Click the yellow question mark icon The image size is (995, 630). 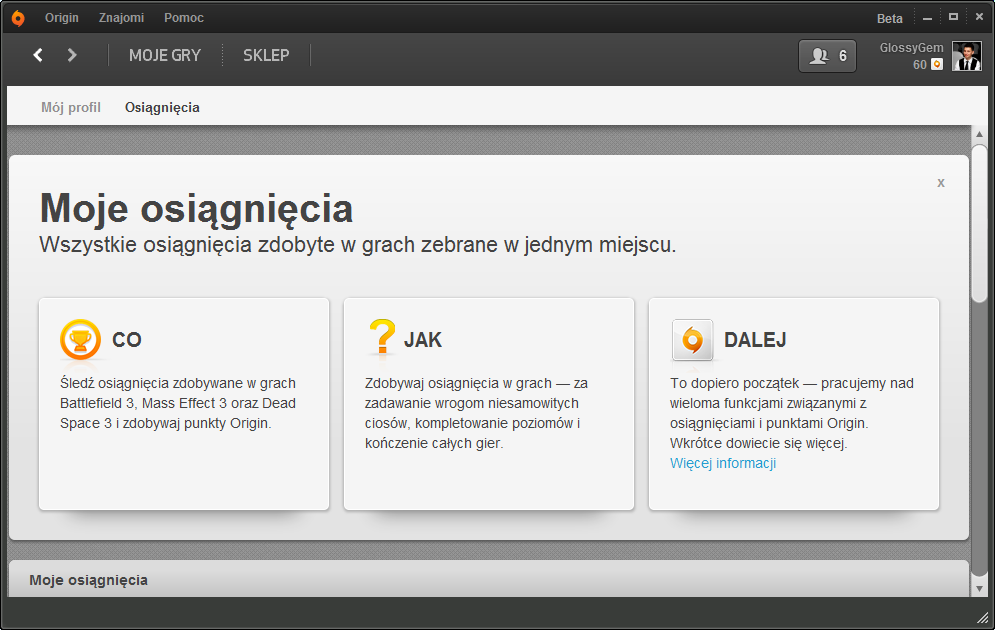[381, 338]
